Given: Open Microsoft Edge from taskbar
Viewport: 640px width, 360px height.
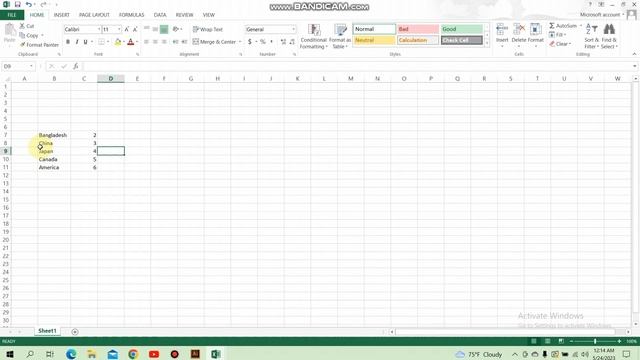Looking at the screenshot, I should tap(71, 354).
